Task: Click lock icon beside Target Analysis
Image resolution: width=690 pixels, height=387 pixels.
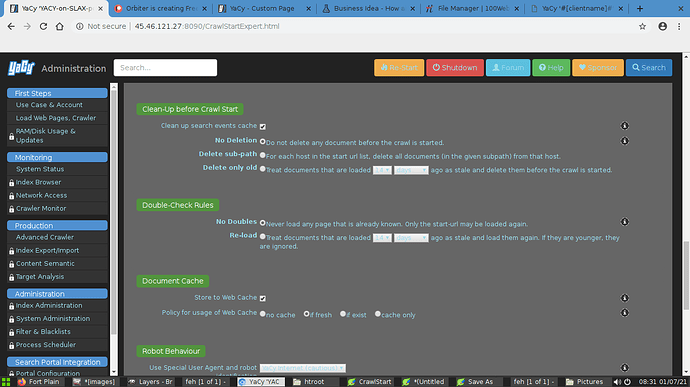Action: (x=11, y=277)
